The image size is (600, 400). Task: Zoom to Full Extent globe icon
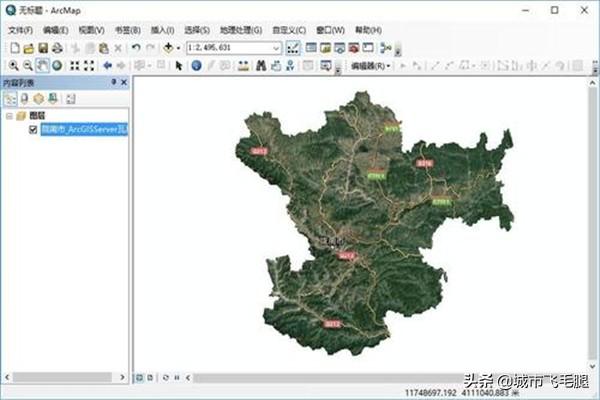[57, 66]
